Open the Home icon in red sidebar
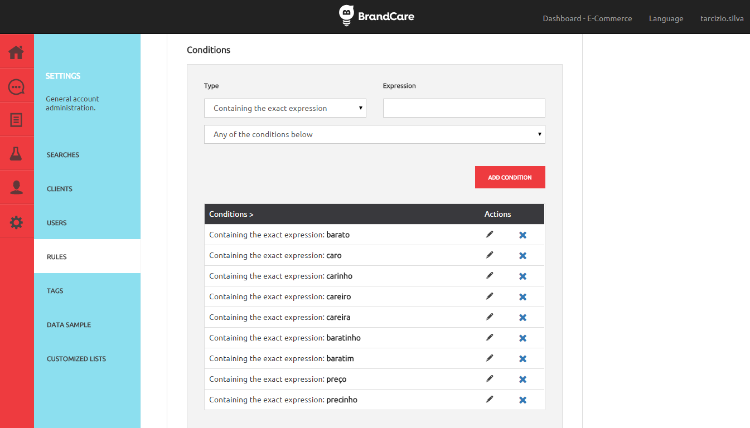The image size is (750, 428). coord(16,52)
